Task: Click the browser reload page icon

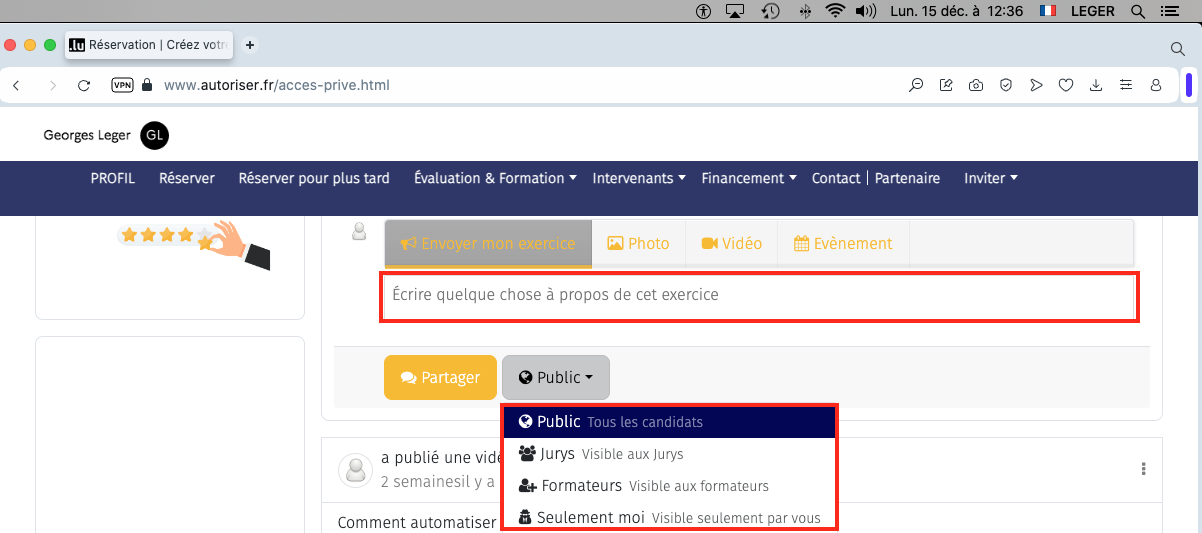Action: tap(84, 85)
